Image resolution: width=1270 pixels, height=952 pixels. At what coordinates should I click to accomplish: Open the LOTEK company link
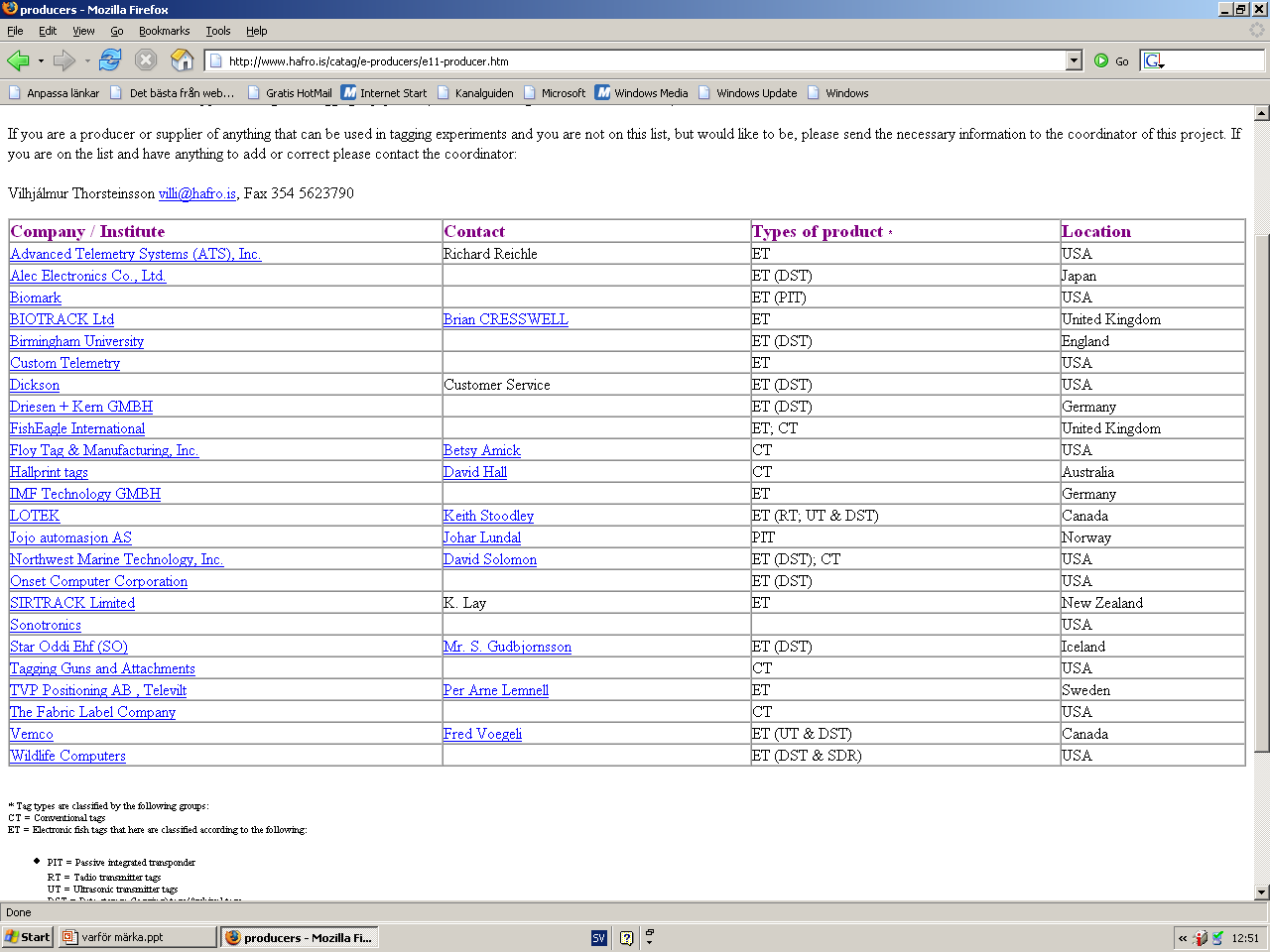[35, 516]
